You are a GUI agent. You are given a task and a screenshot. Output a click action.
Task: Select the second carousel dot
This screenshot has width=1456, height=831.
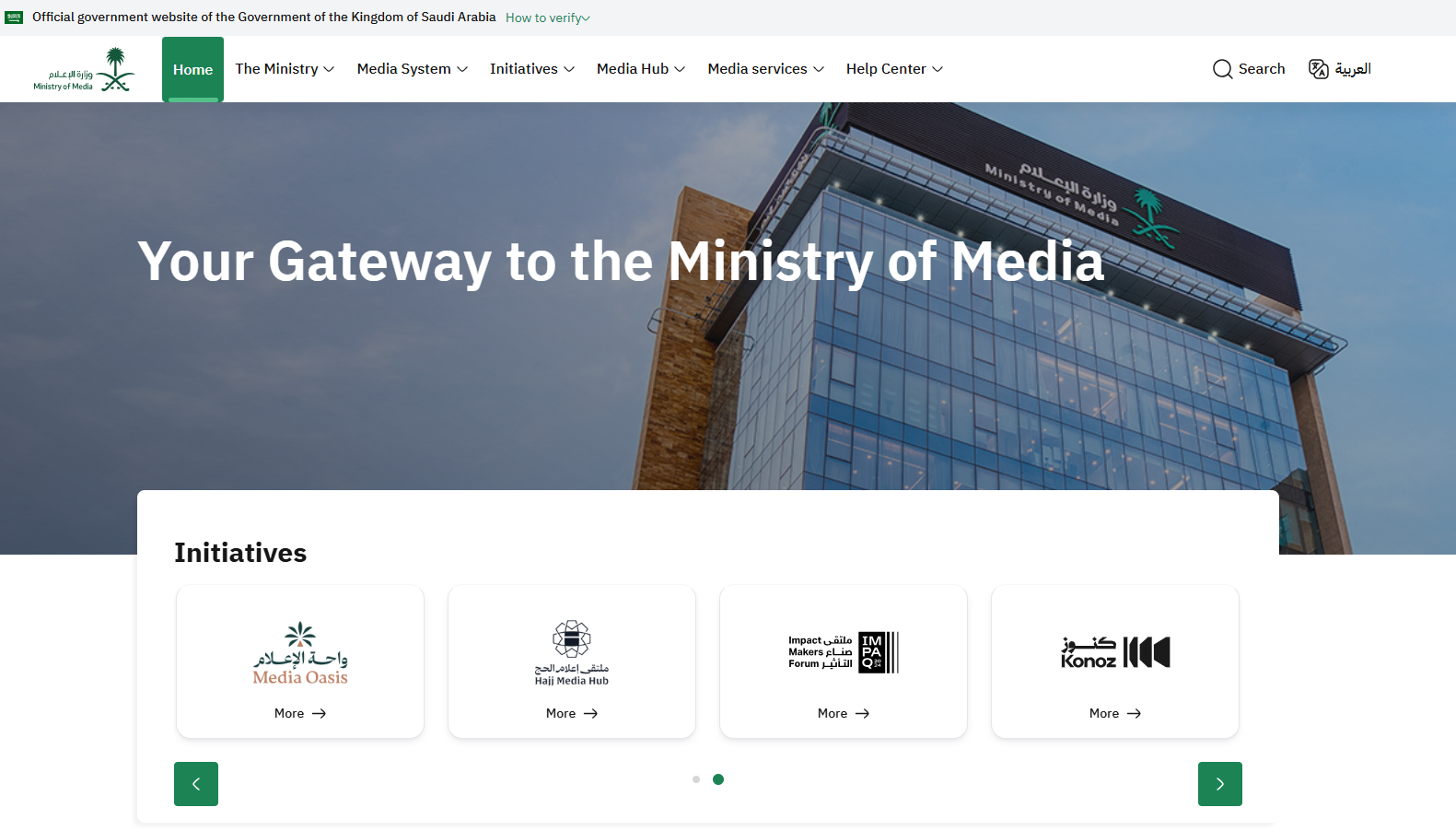coord(718,779)
